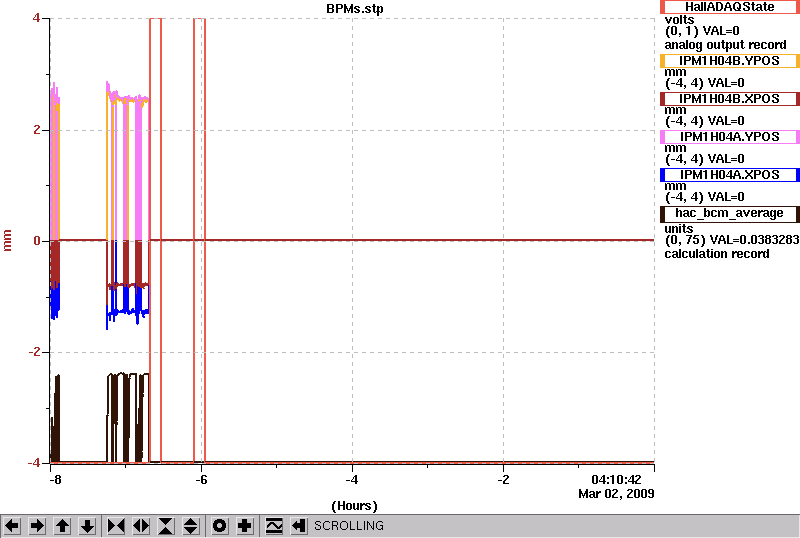Shift the plot down with the down-arrow button
The image size is (800, 538).
click(88, 526)
